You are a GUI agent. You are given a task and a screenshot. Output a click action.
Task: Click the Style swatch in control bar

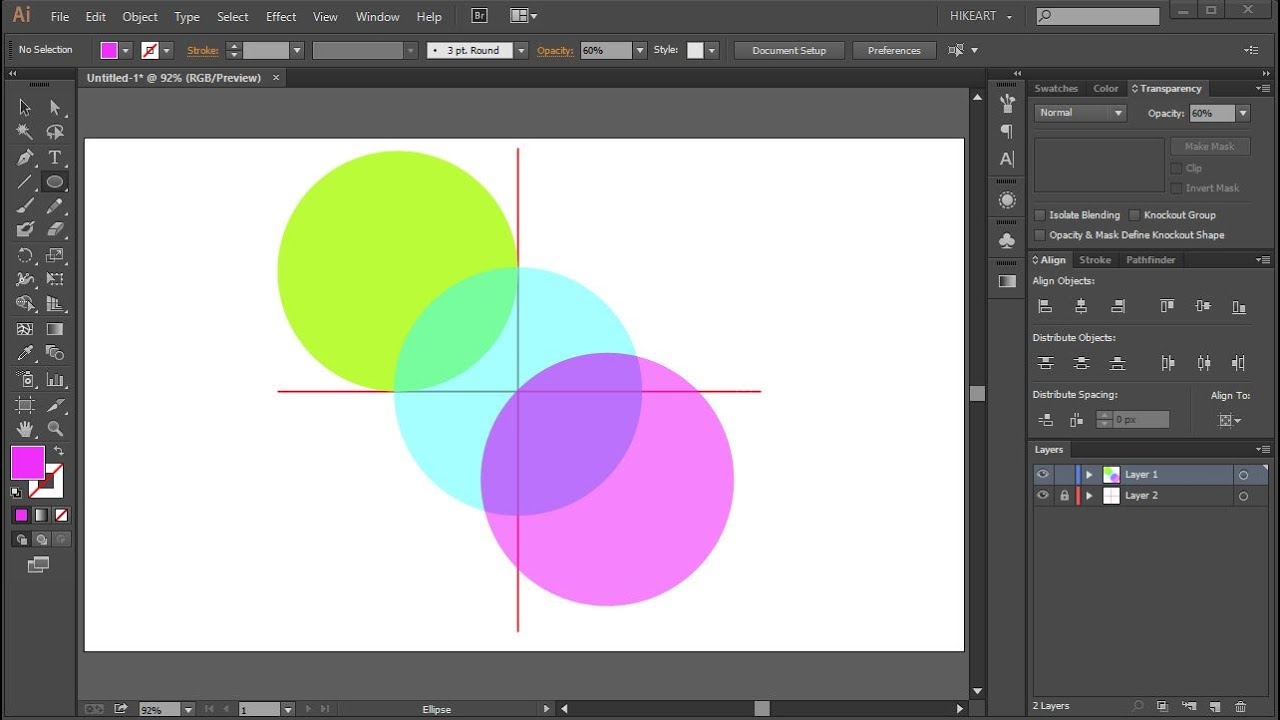pyautogui.click(x=695, y=51)
